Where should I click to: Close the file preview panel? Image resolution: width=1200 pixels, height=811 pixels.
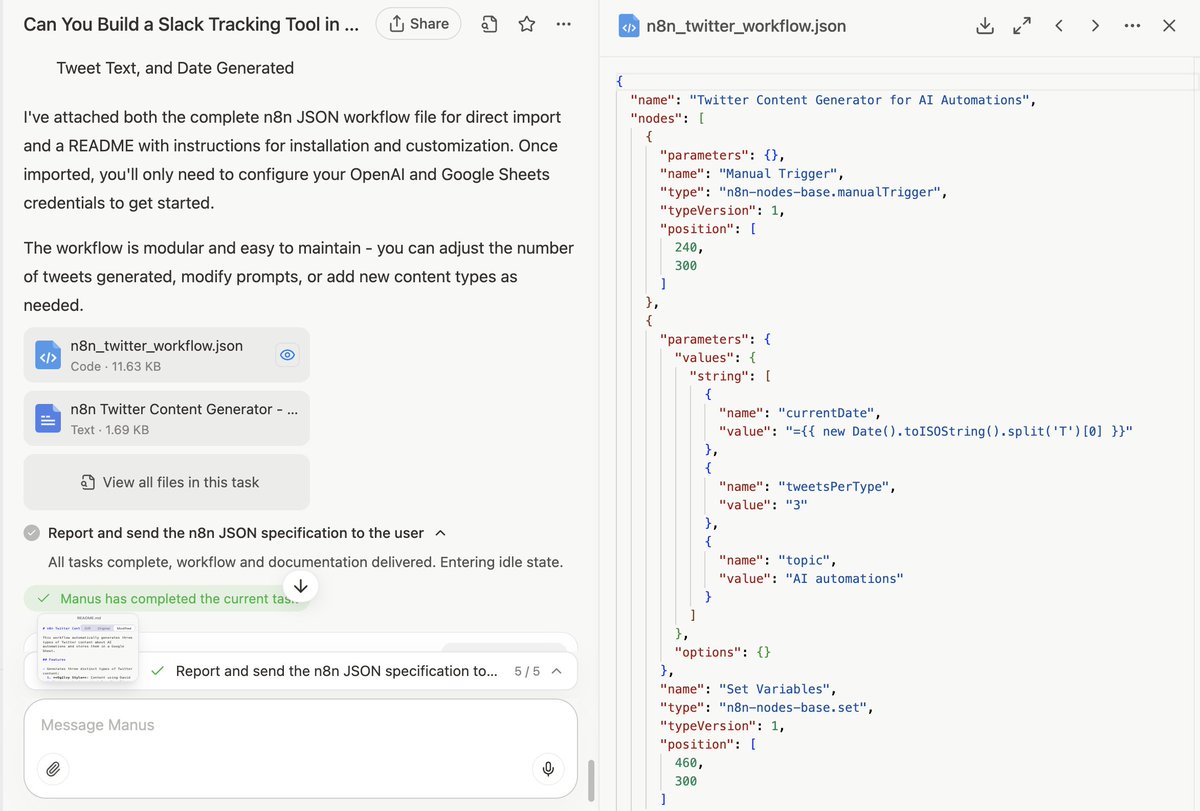point(1169,26)
